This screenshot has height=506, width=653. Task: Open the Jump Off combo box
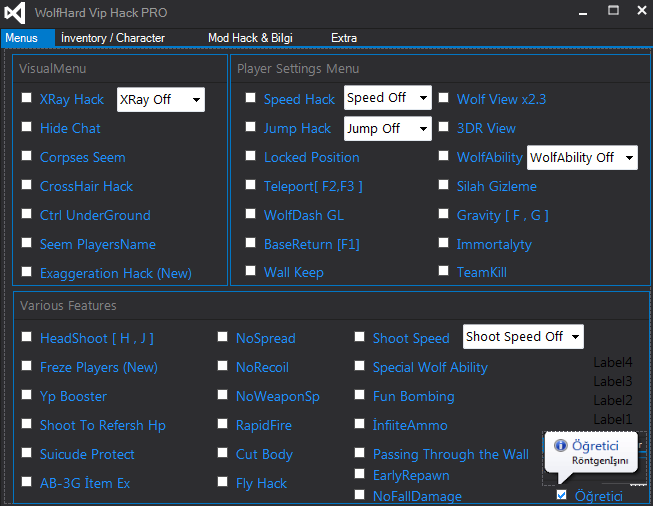point(388,128)
